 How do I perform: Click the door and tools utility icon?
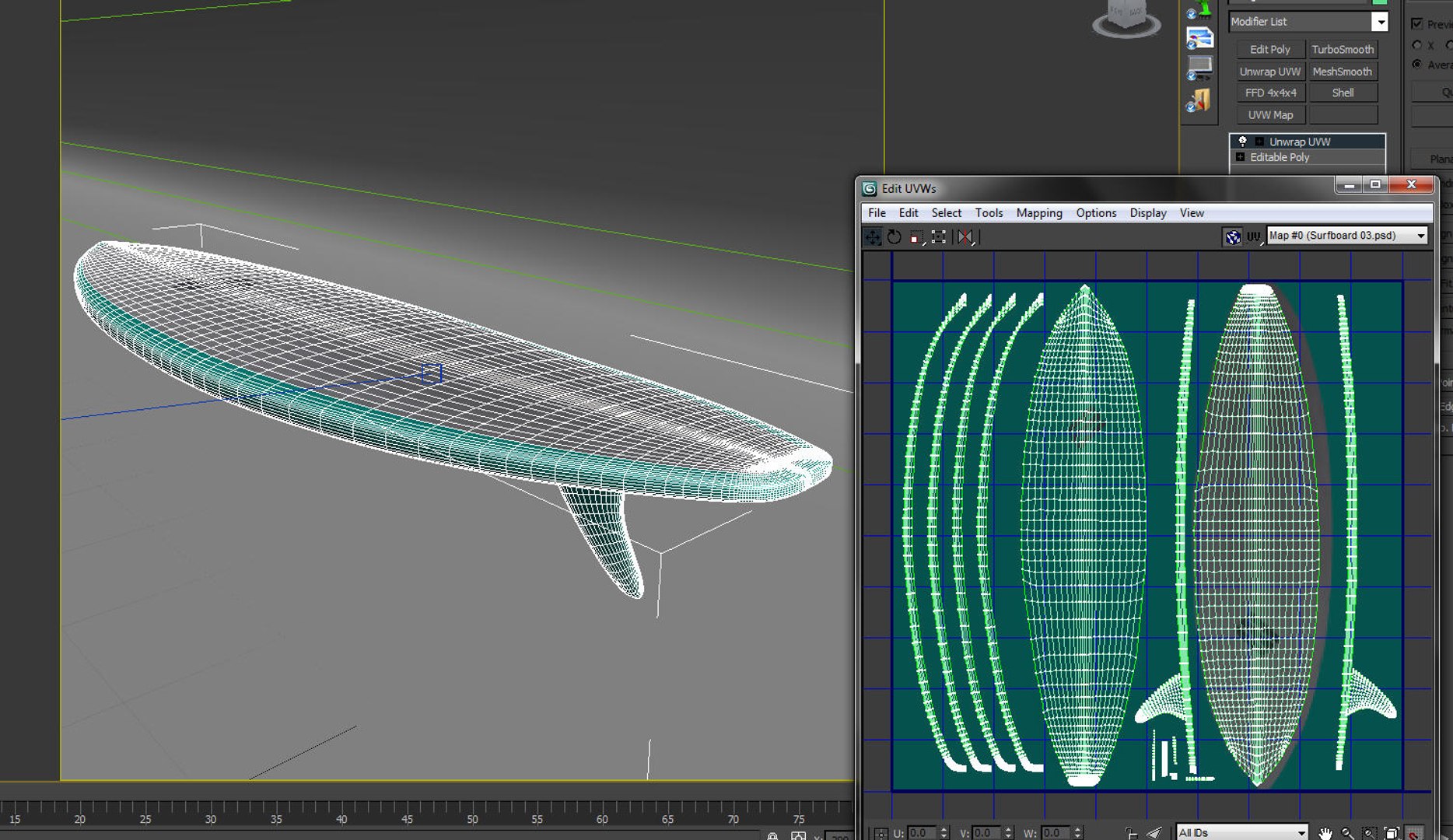tap(1199, 101)
